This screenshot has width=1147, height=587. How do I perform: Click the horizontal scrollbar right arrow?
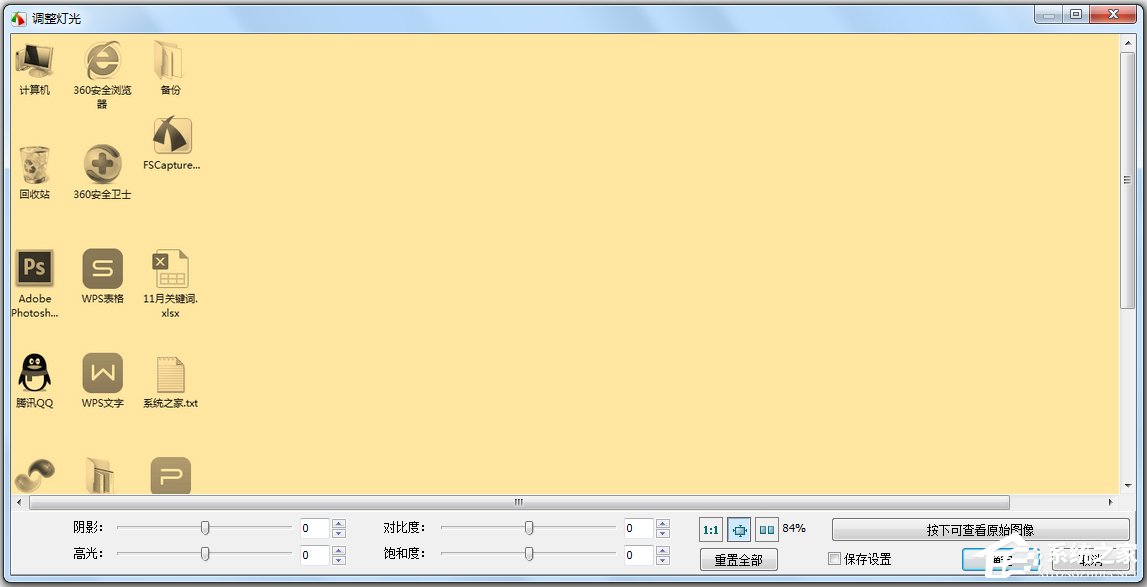coord(1110,502)
